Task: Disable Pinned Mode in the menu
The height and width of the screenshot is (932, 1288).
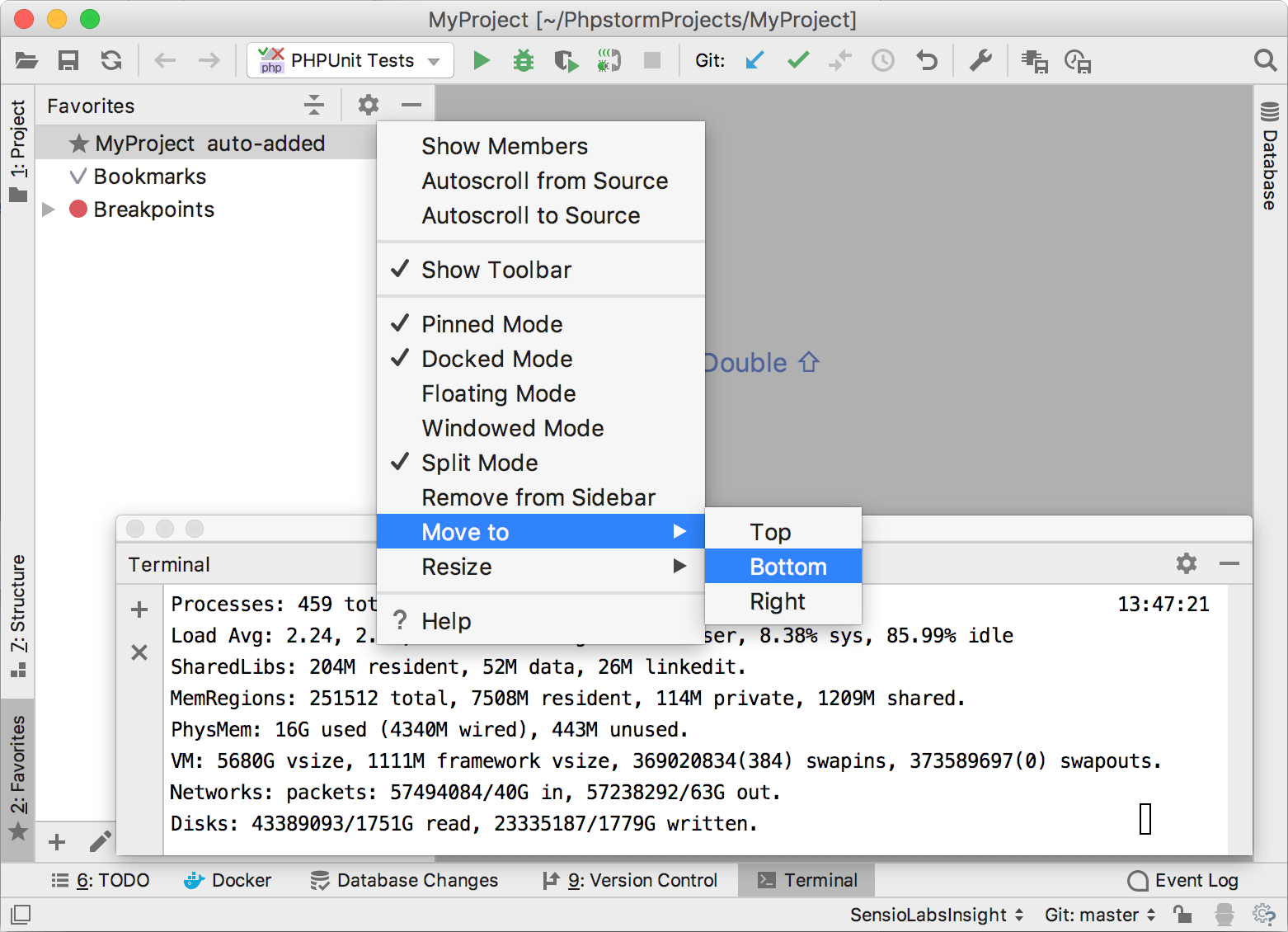Action: point(492,324)
